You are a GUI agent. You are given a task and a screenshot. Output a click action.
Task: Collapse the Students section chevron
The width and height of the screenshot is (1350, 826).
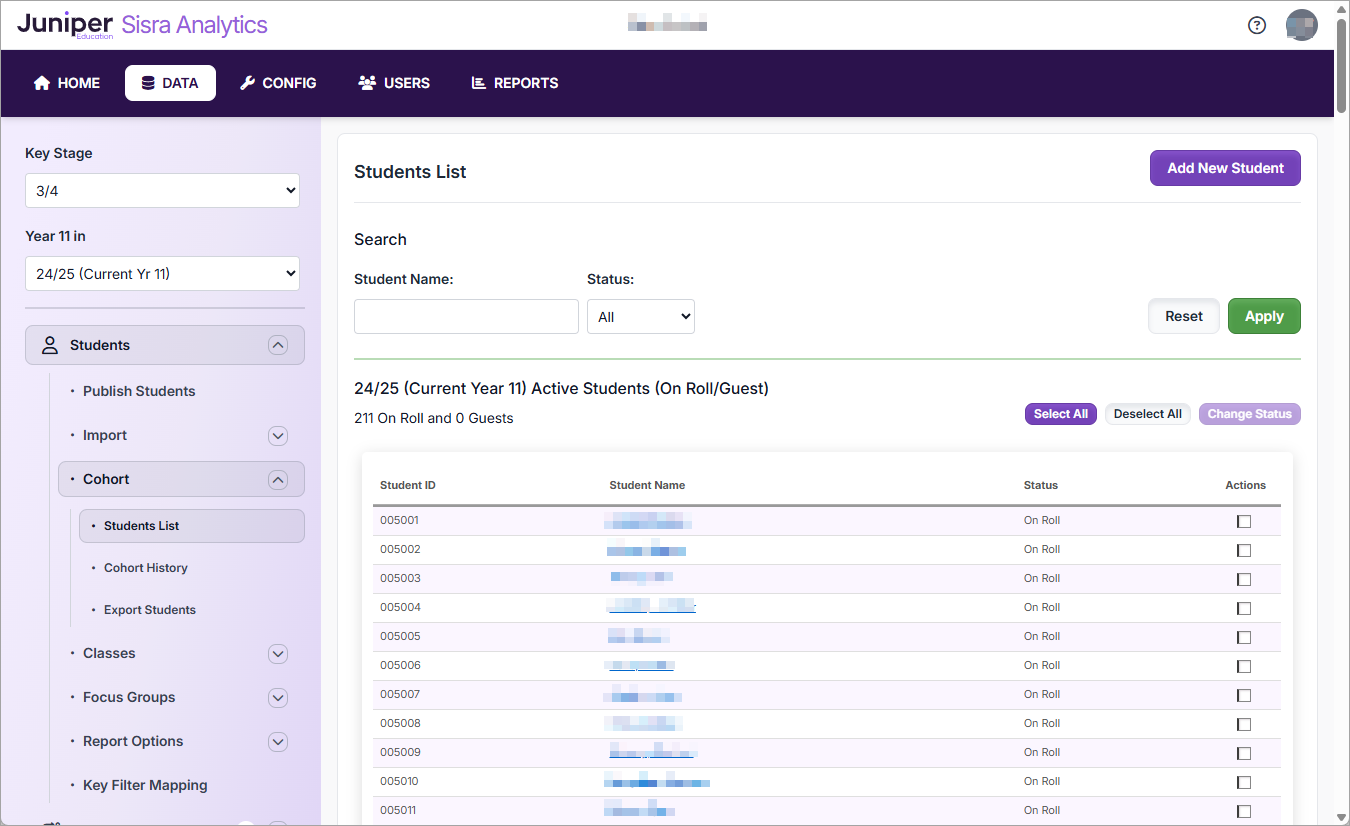pyautogui.click(x=278, y=345)
